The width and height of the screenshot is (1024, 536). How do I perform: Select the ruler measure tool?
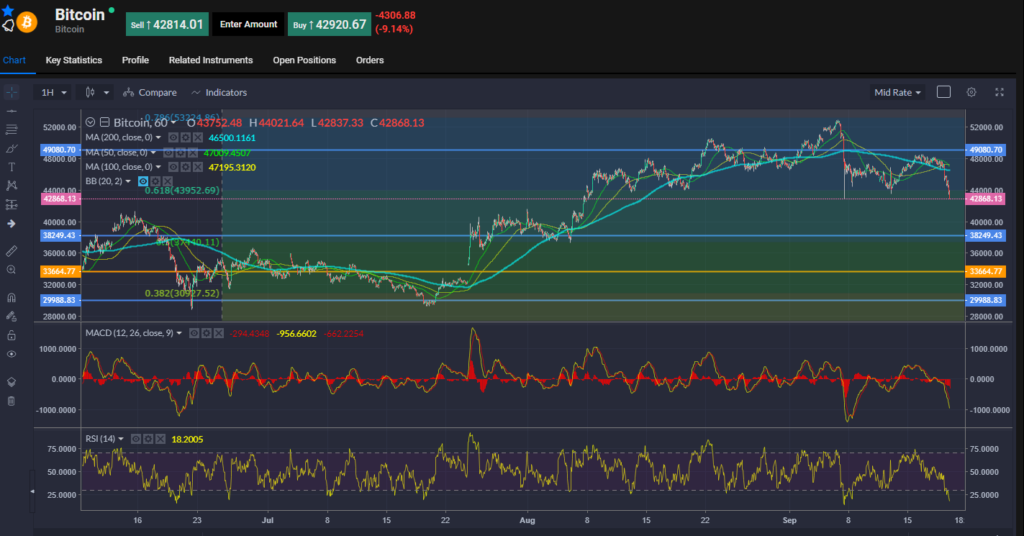tap(12, 251)
